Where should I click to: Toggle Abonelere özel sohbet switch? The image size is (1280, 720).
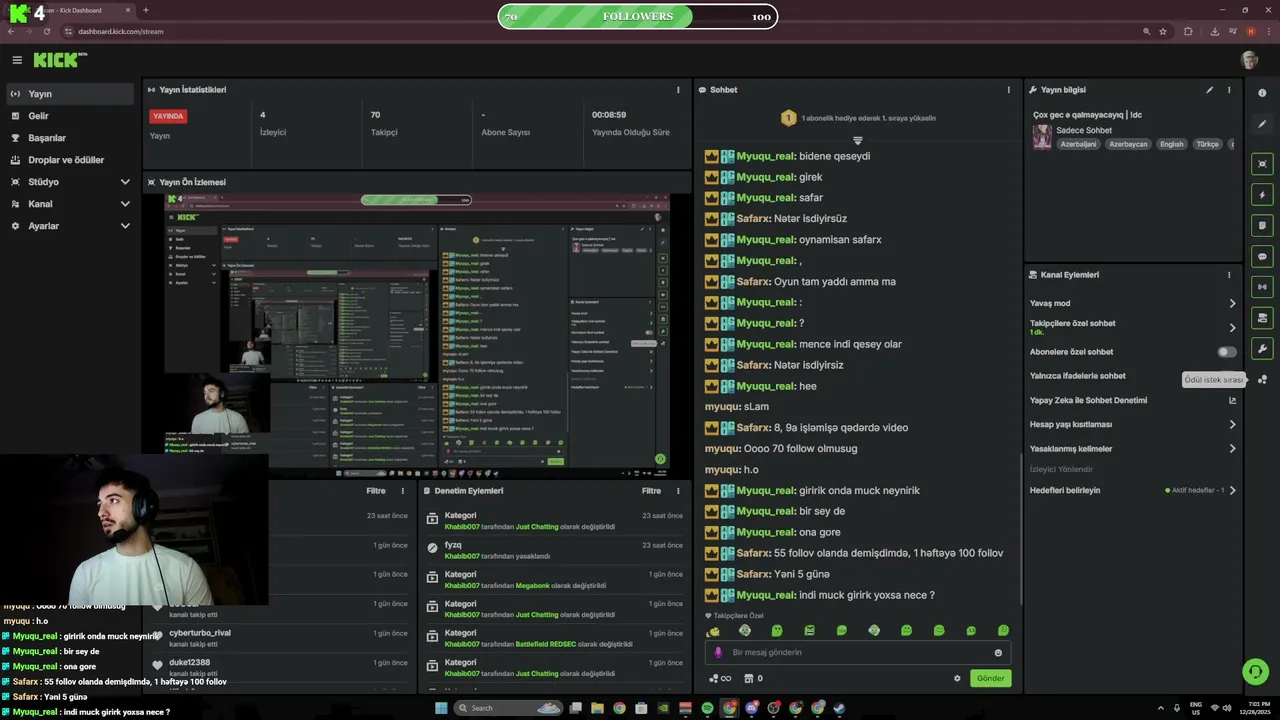(x=1227, y=352)
